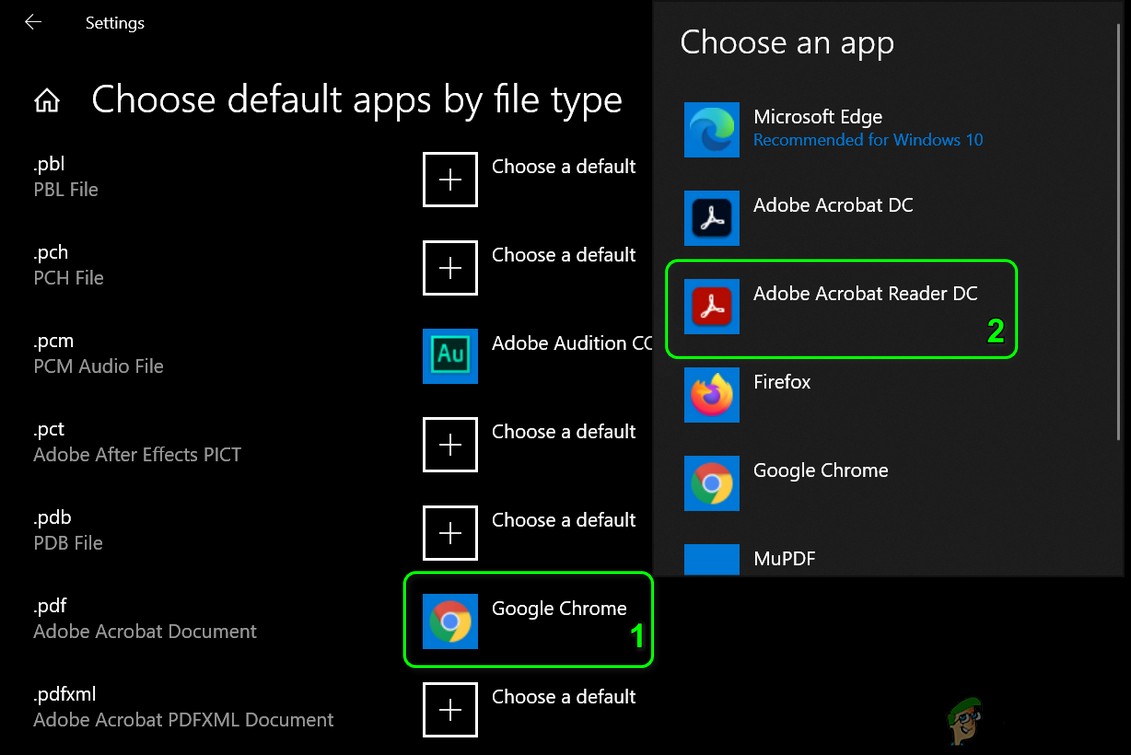The image size is (1131, 755).
Task: Choose a default for .pdfxml document
Action: pos(563,697)
